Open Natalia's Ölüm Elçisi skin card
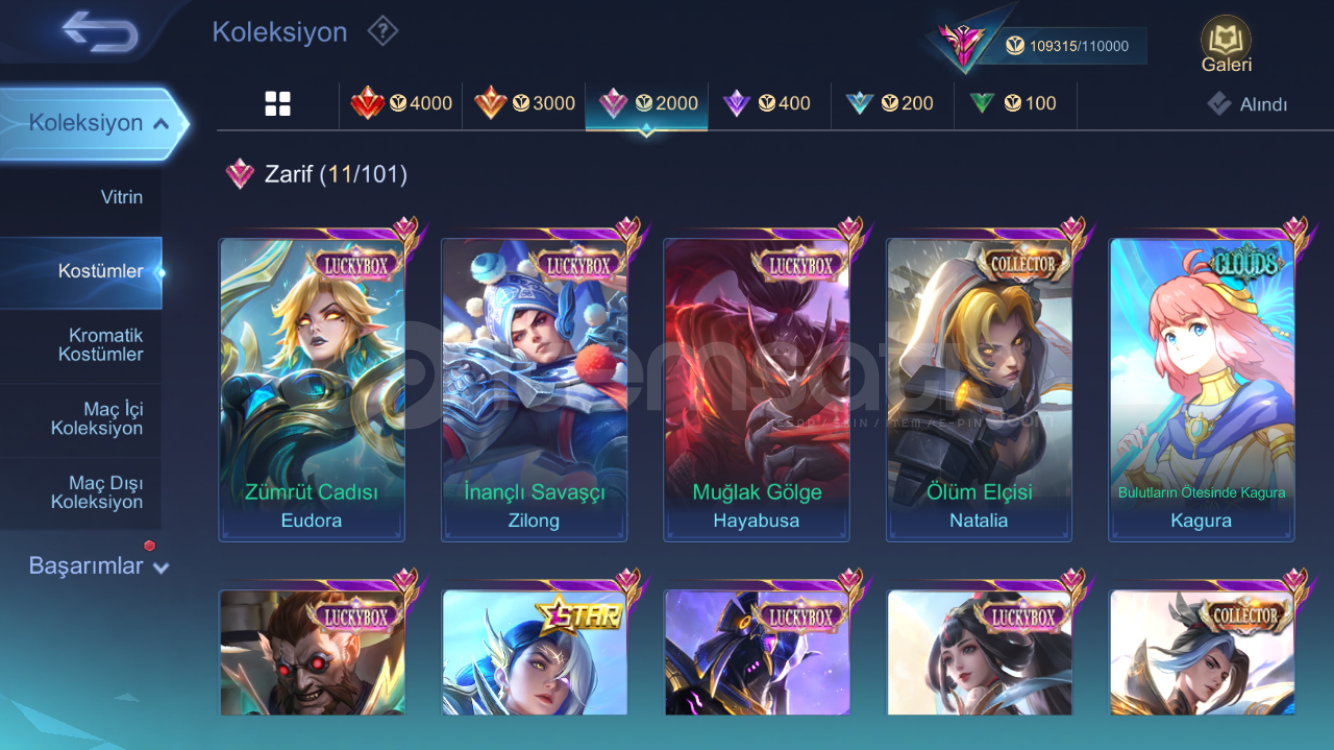Screen dimensions: 1334x750 click(x=979, y=390)
